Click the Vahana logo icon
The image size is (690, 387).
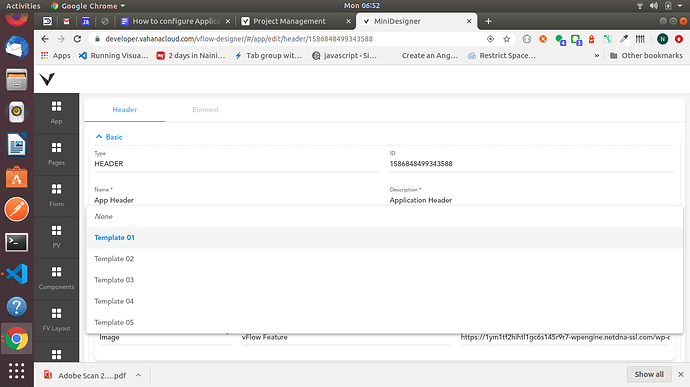click(47, 79)
